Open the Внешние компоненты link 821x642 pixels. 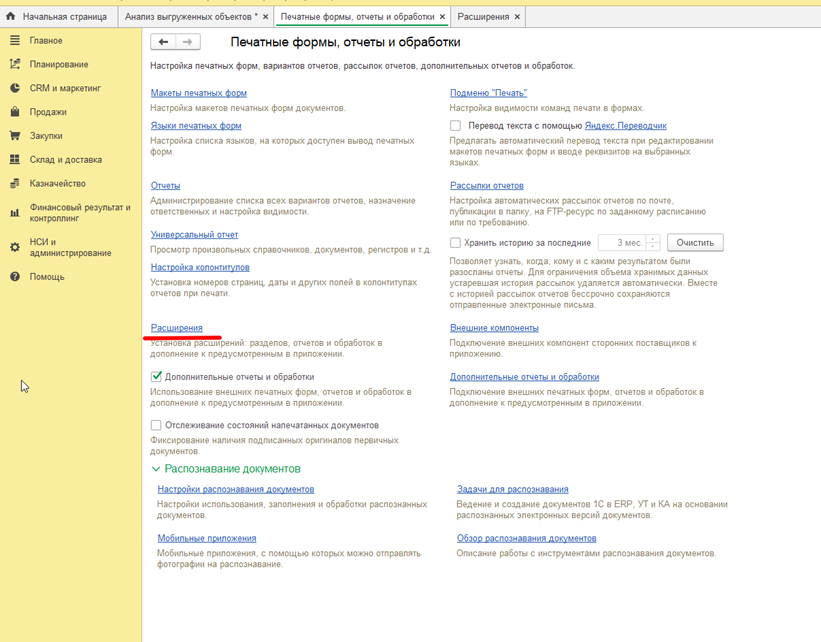(494, 328)
